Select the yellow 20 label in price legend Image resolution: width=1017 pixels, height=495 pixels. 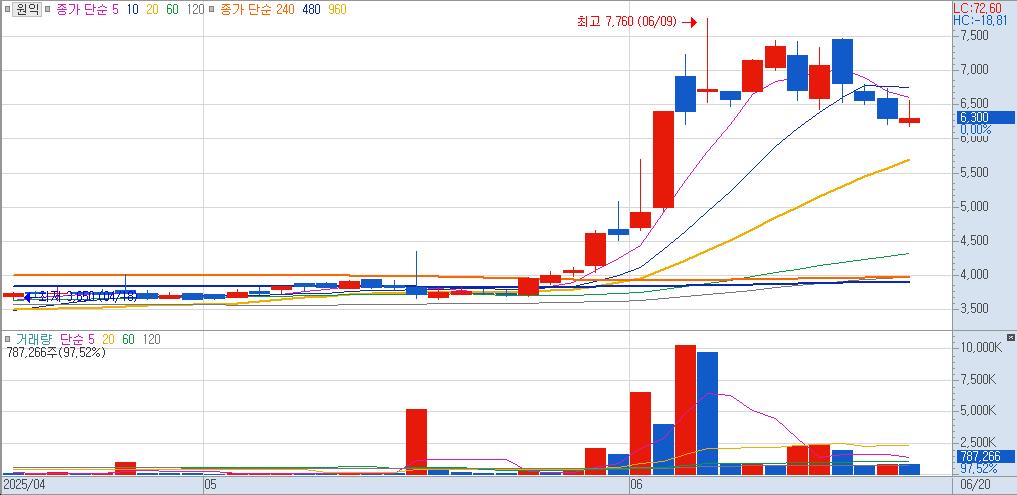click(152, 10)
